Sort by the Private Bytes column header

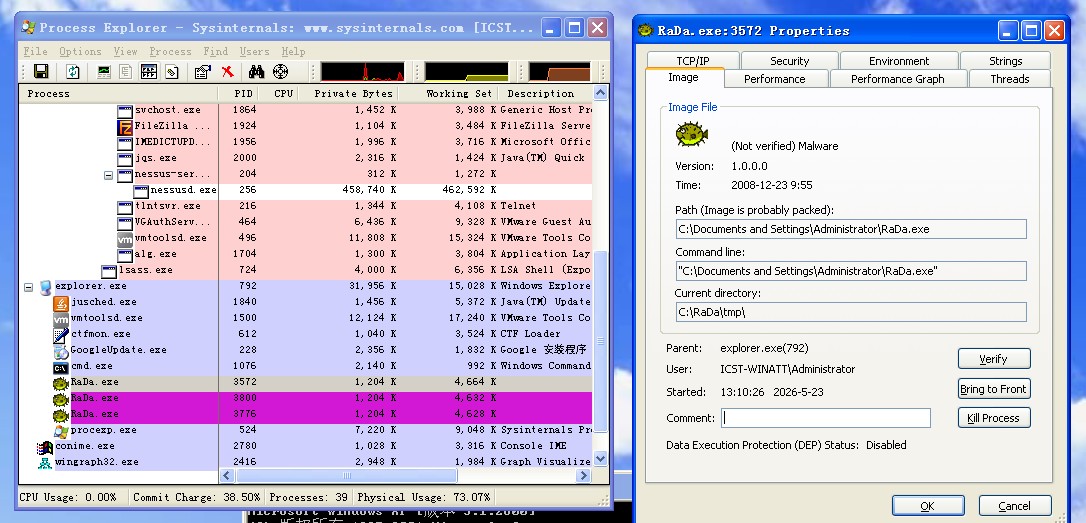(349, 94)
